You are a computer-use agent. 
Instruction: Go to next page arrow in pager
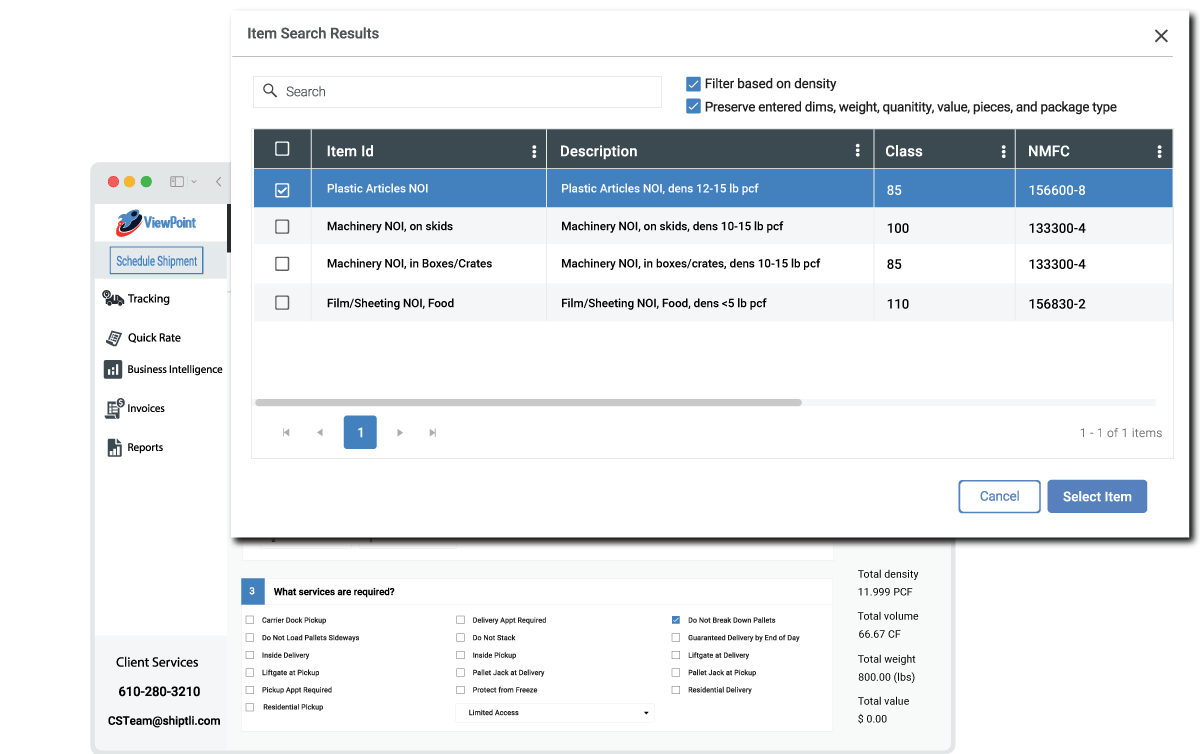coord(400,433)
